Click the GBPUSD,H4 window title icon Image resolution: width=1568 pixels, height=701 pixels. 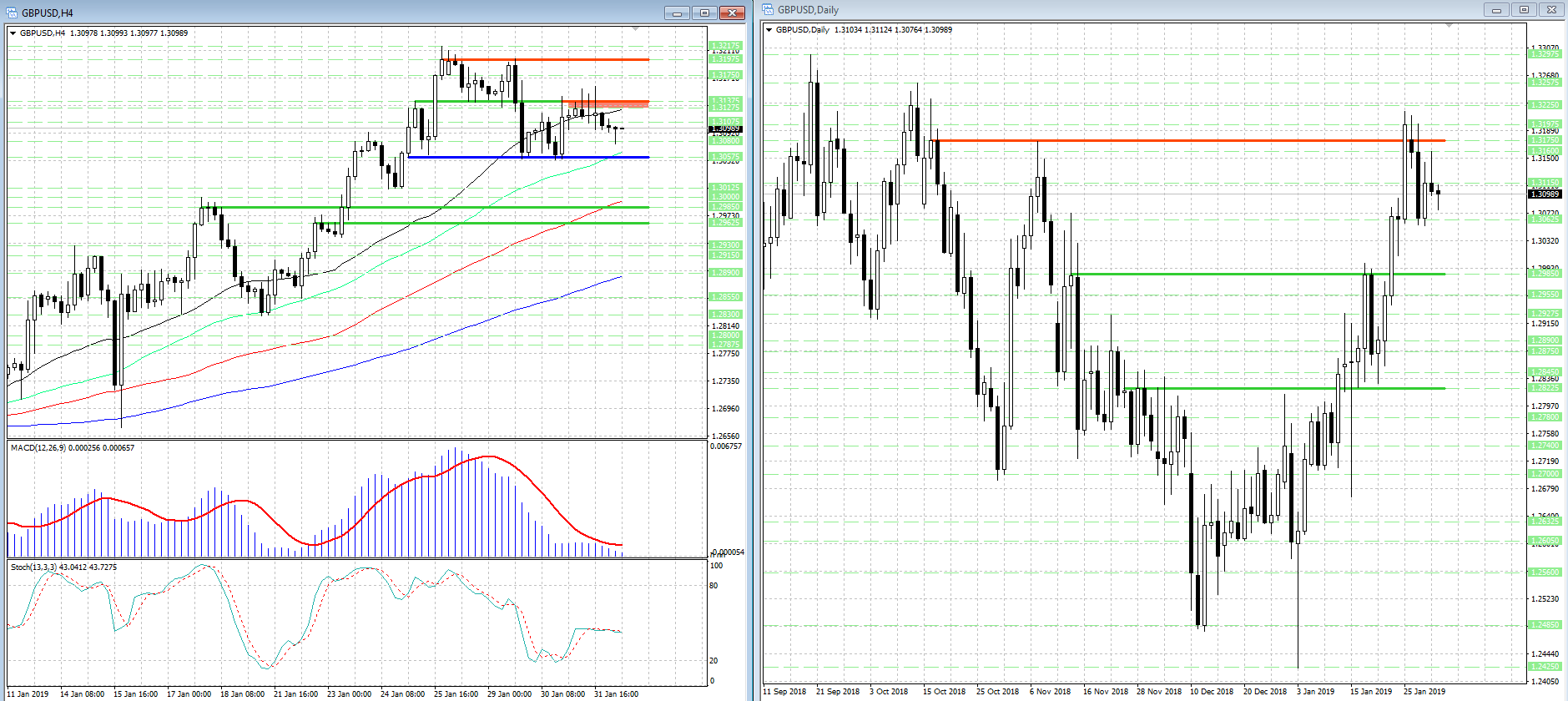pos(12,13)
